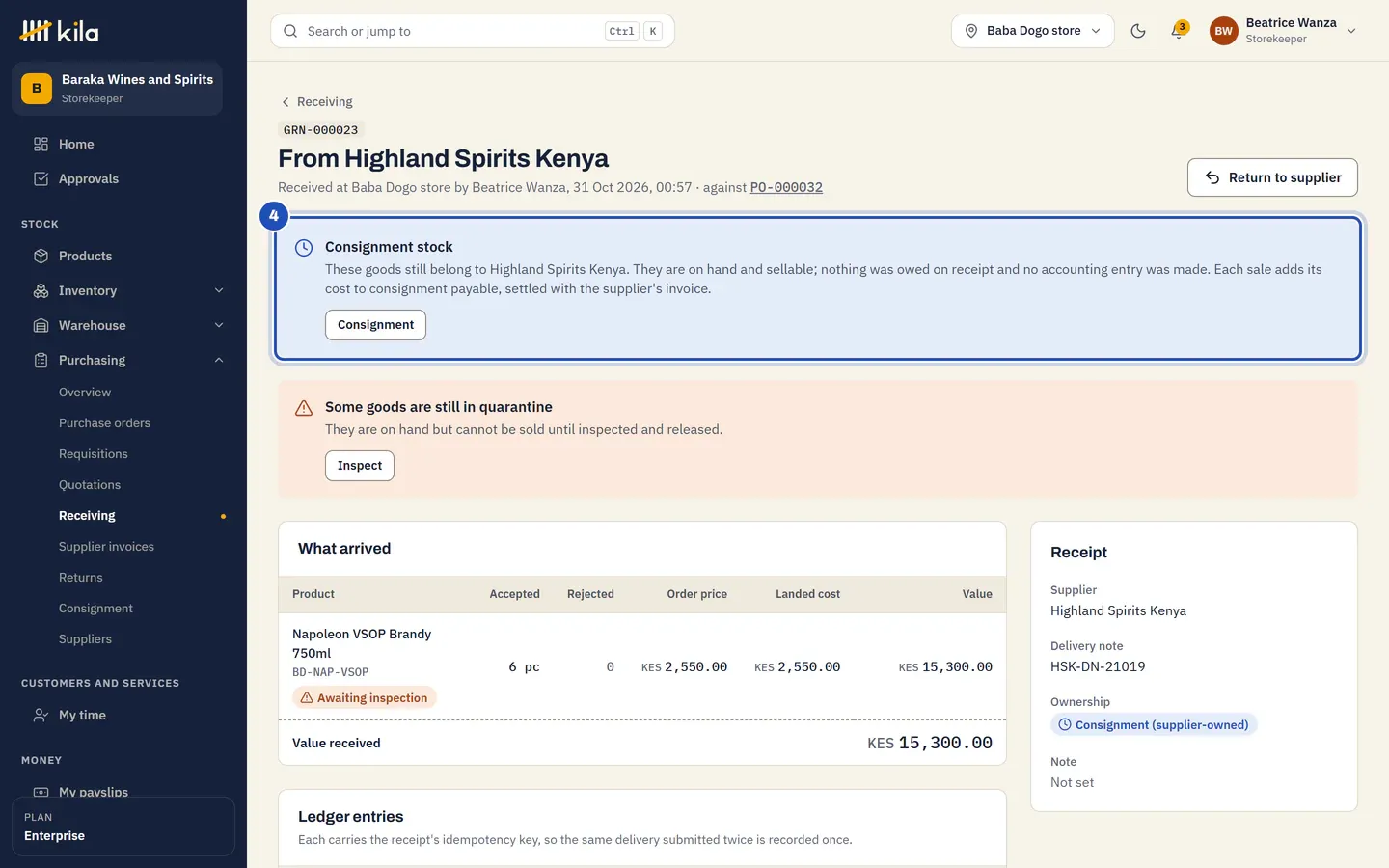Viewport: 1389px width, 868px height.
Task: Expand the Warehouse submenu
Action: click(219, 325)
